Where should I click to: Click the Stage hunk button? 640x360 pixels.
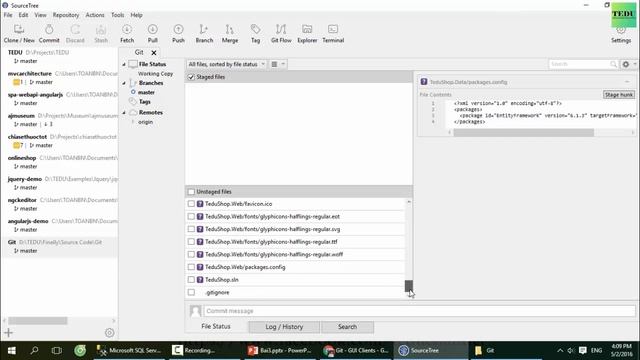[619, 95]
